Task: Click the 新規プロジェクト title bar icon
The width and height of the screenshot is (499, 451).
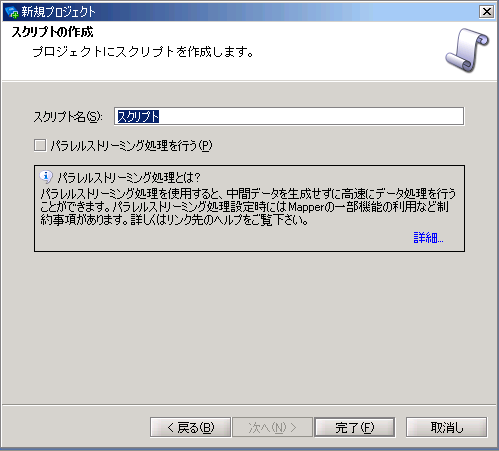Action: (12, 12)
